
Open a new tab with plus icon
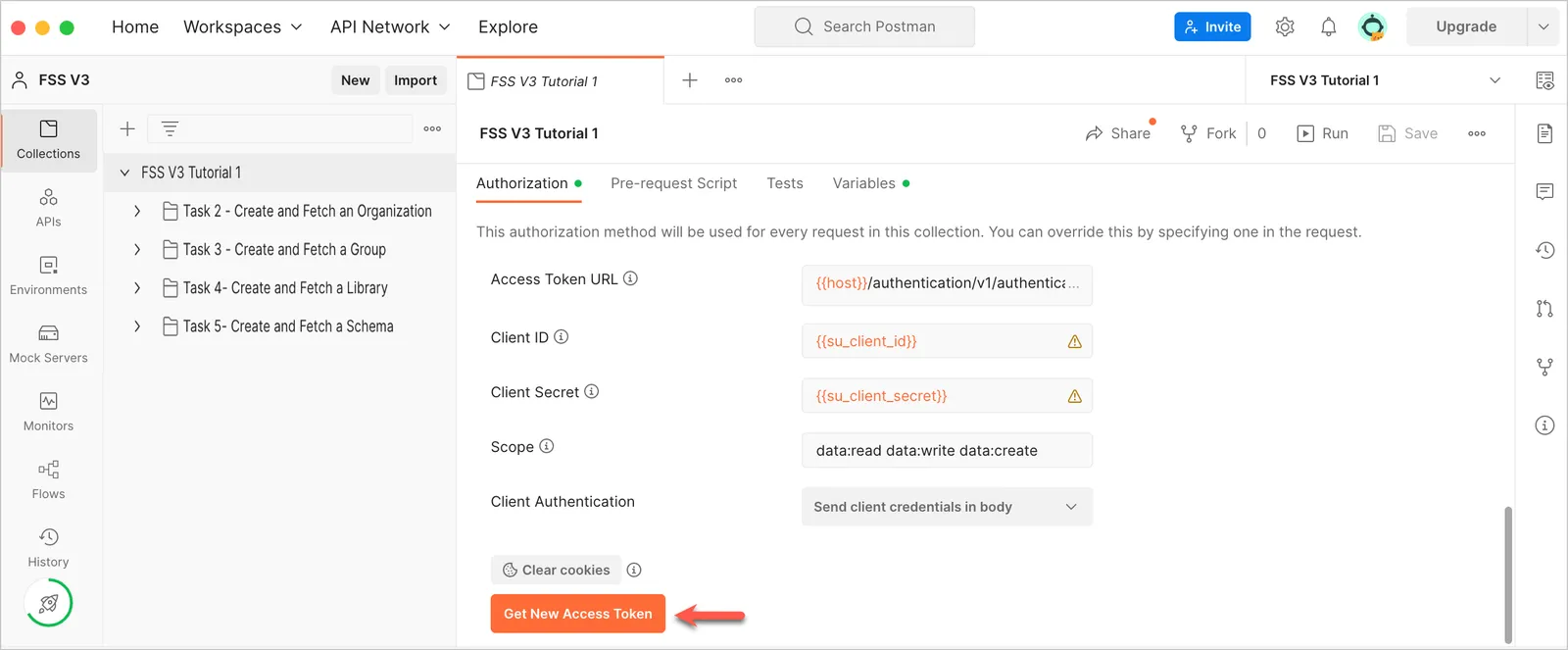click(x=690, y=80)
